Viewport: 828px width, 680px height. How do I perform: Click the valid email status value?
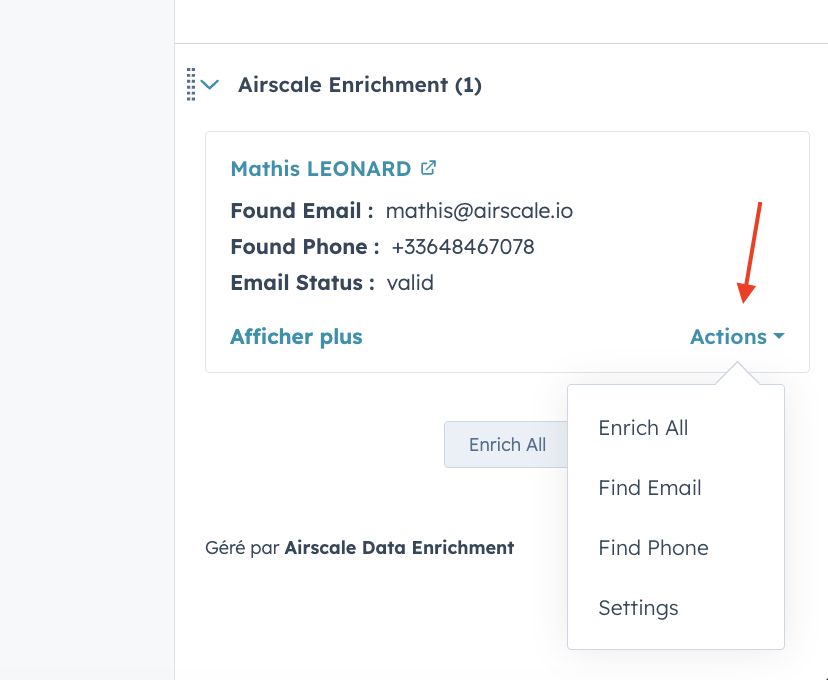coord(411,282)
